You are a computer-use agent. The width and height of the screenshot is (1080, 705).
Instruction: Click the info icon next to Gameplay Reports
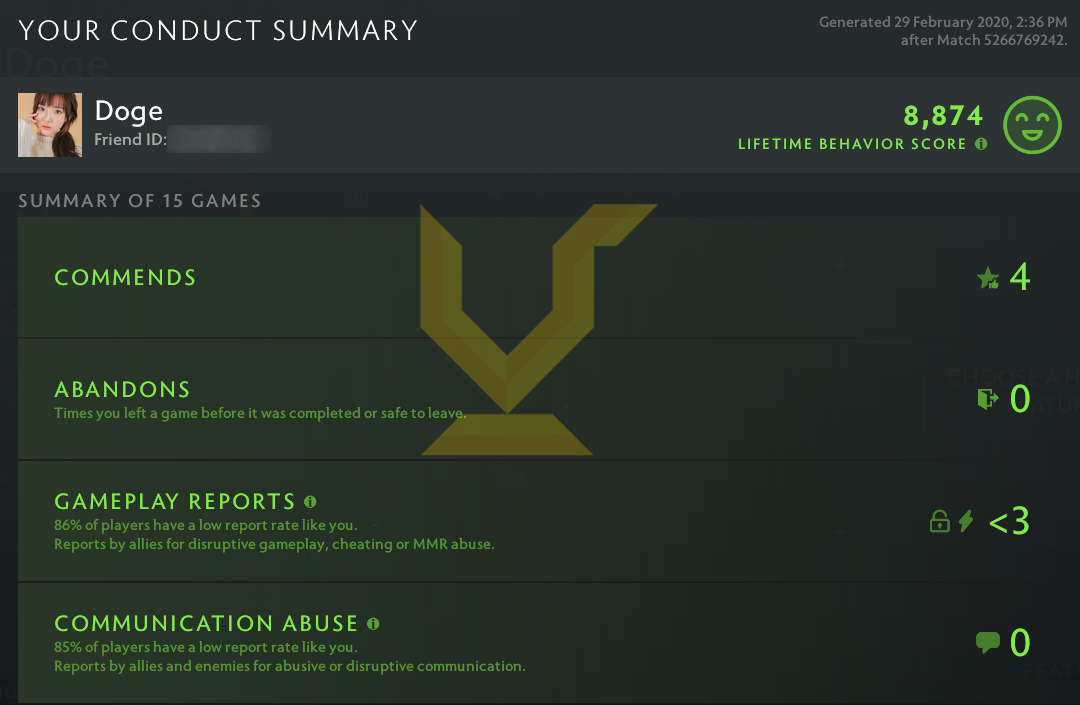tap(310, 501)
